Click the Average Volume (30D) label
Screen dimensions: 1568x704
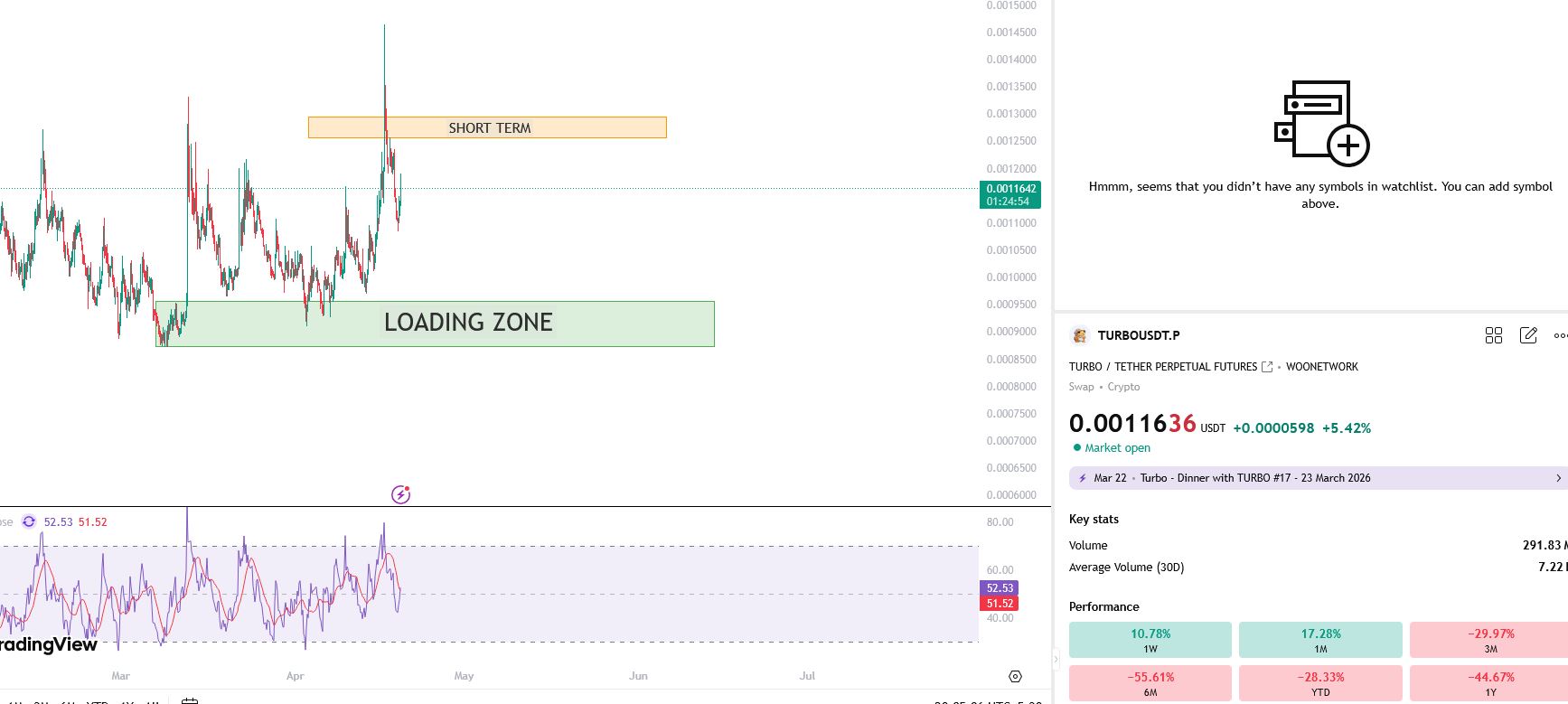pyautogui.click(x=1126, y=568)
